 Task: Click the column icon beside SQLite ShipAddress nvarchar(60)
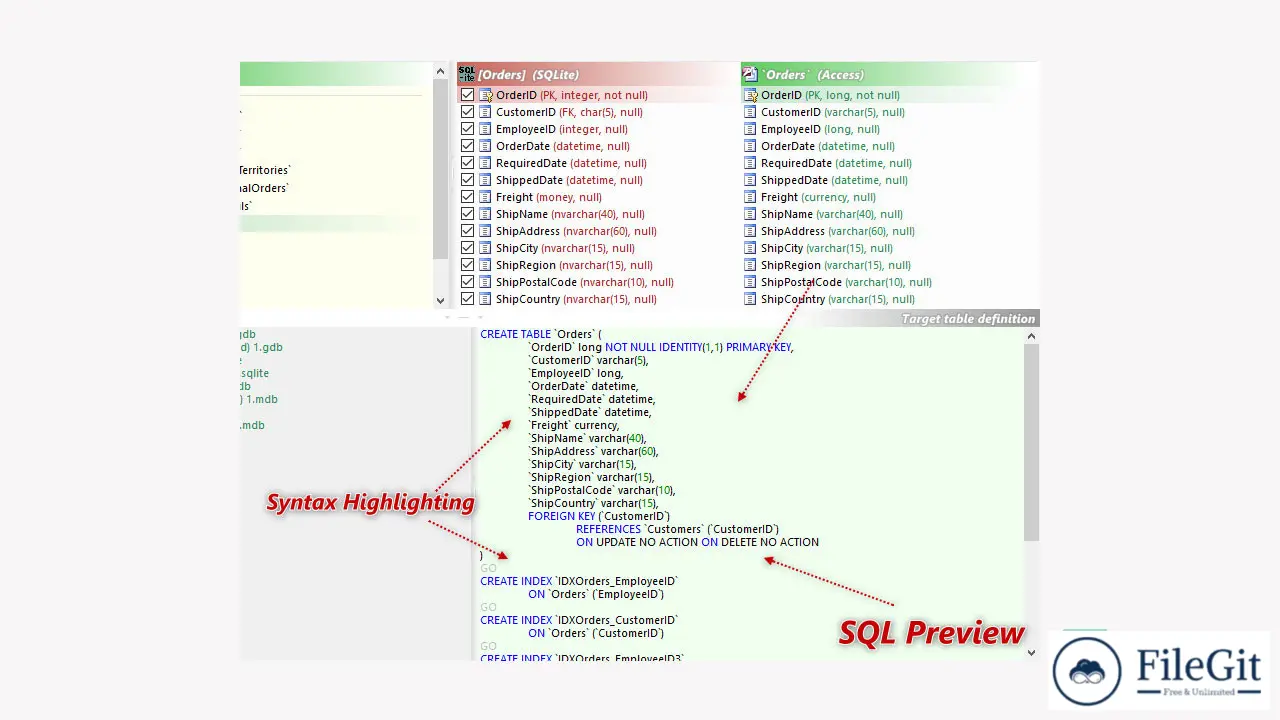click(x=486, y=231)
